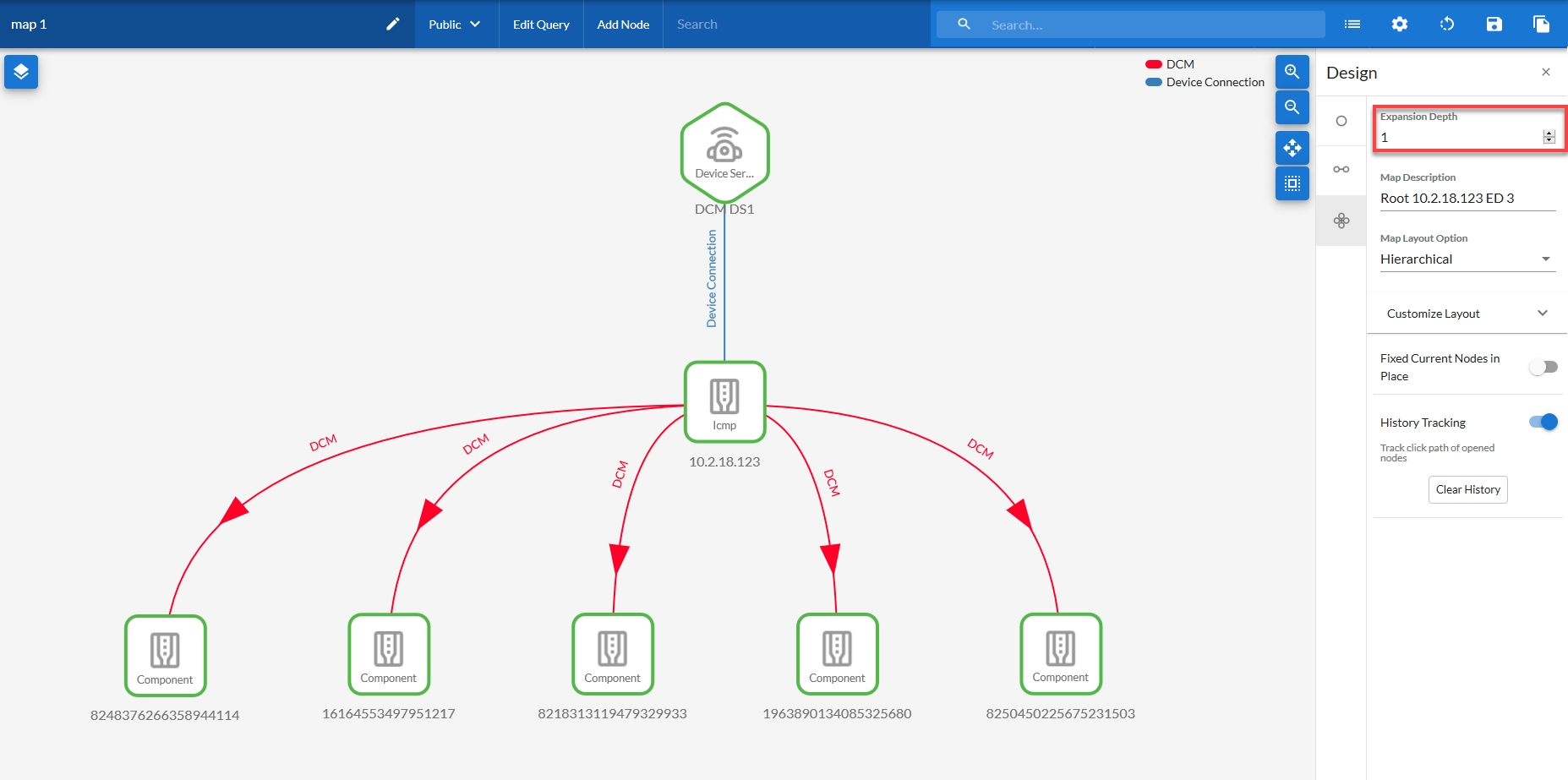
Task: Open the Public visibility dropdown
Action: (x=455, y=25)
